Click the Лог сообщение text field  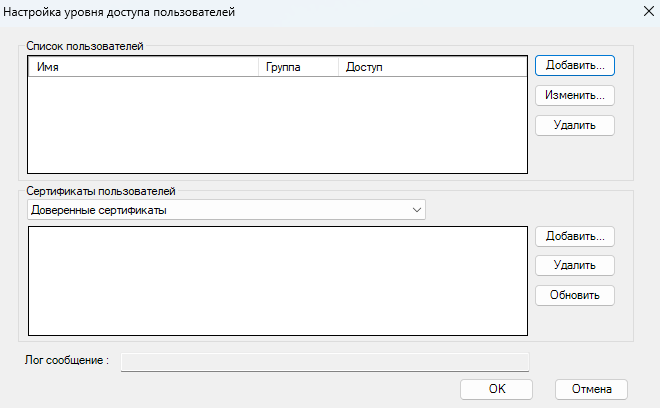coord(324,361)
